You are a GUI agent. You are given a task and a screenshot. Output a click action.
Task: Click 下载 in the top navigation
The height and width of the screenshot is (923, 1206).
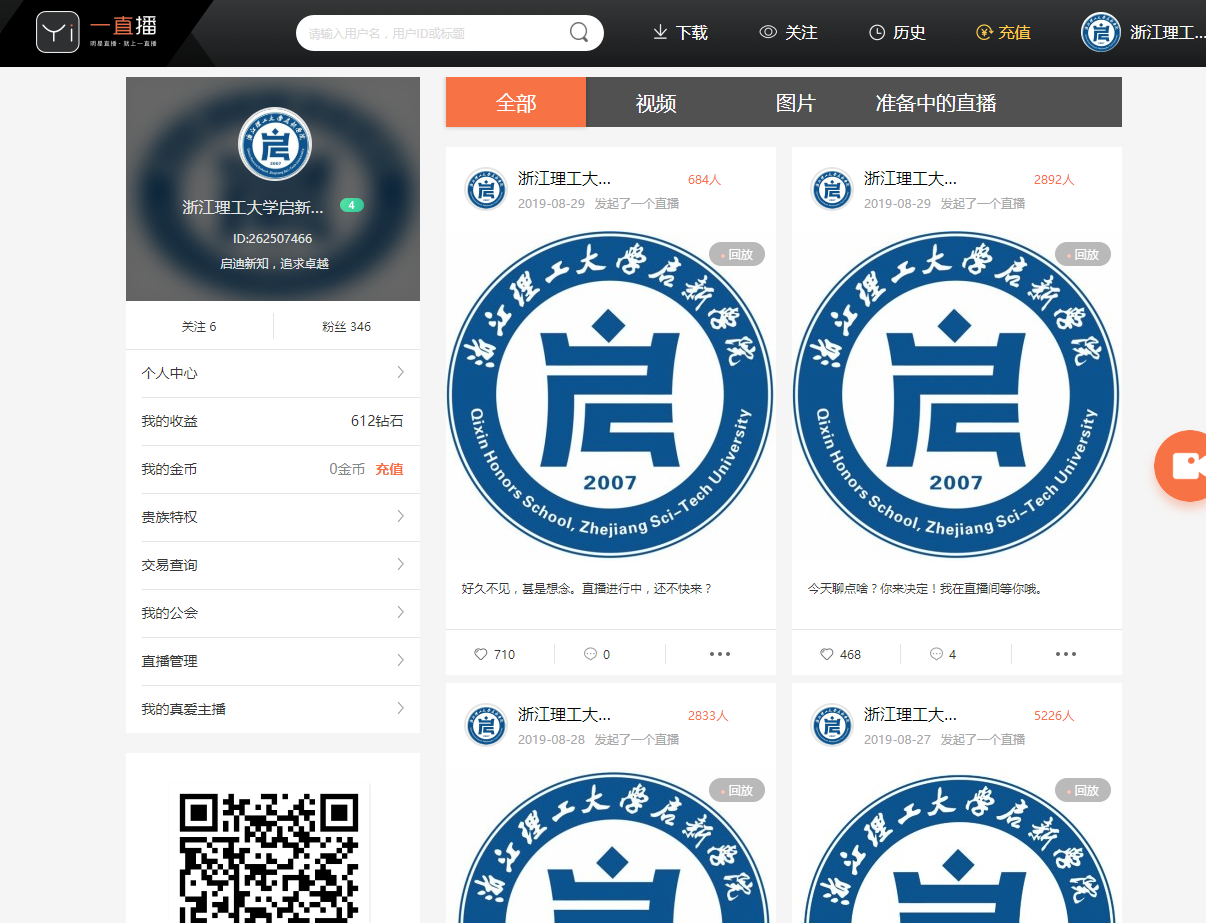[x=680, y=33]
